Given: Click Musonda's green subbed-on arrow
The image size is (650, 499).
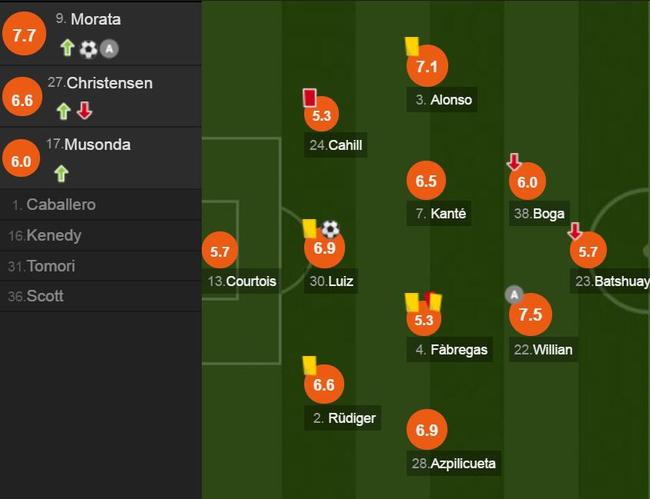Looking at the screenshot, I should click(x=61, y=173).
